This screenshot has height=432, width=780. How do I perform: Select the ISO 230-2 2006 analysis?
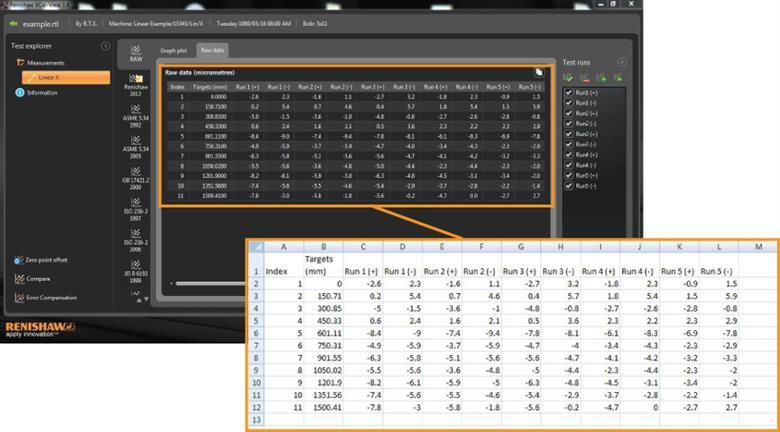coord(136,240)
